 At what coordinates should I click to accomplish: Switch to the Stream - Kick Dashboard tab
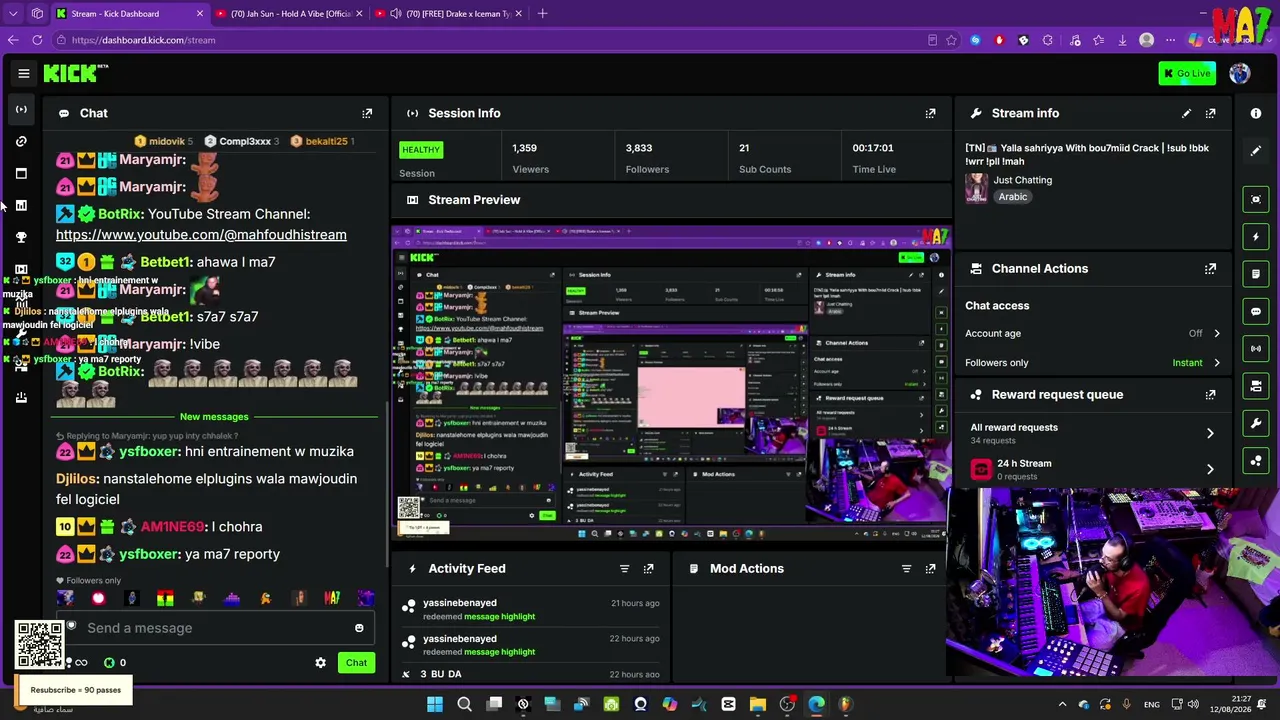click(x=129, y=14)
